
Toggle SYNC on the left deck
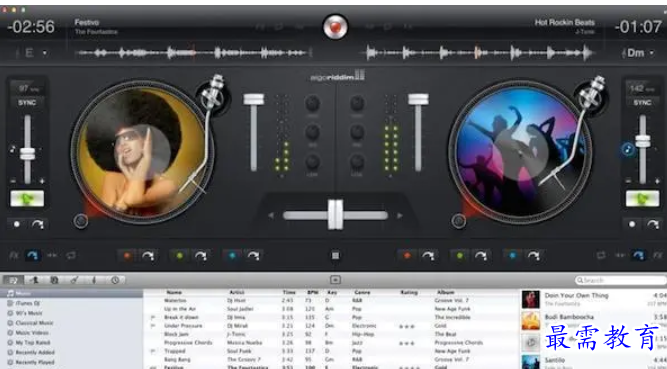point(27,103)
